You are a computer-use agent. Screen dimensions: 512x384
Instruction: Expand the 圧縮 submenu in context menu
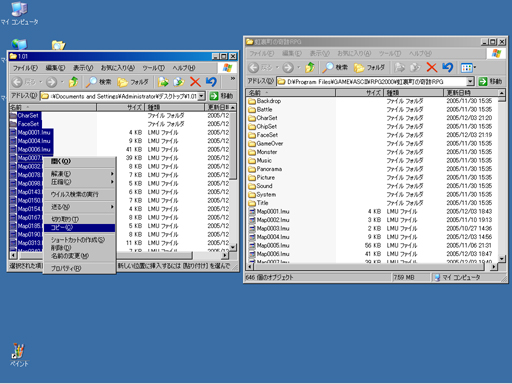pos(80,182)
